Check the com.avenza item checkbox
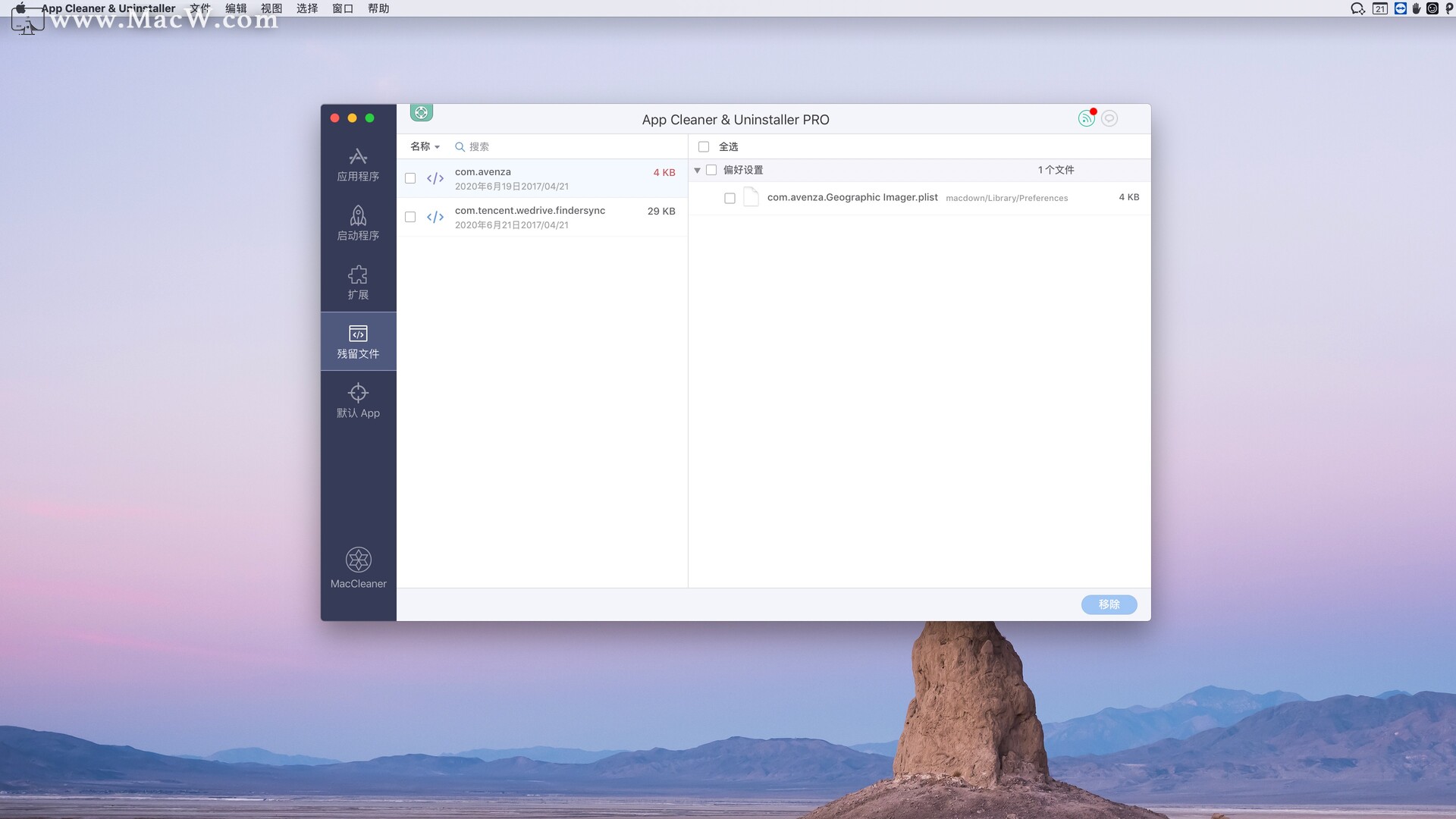This screenshot has height=819, width=1456. (x=410, y=178)
